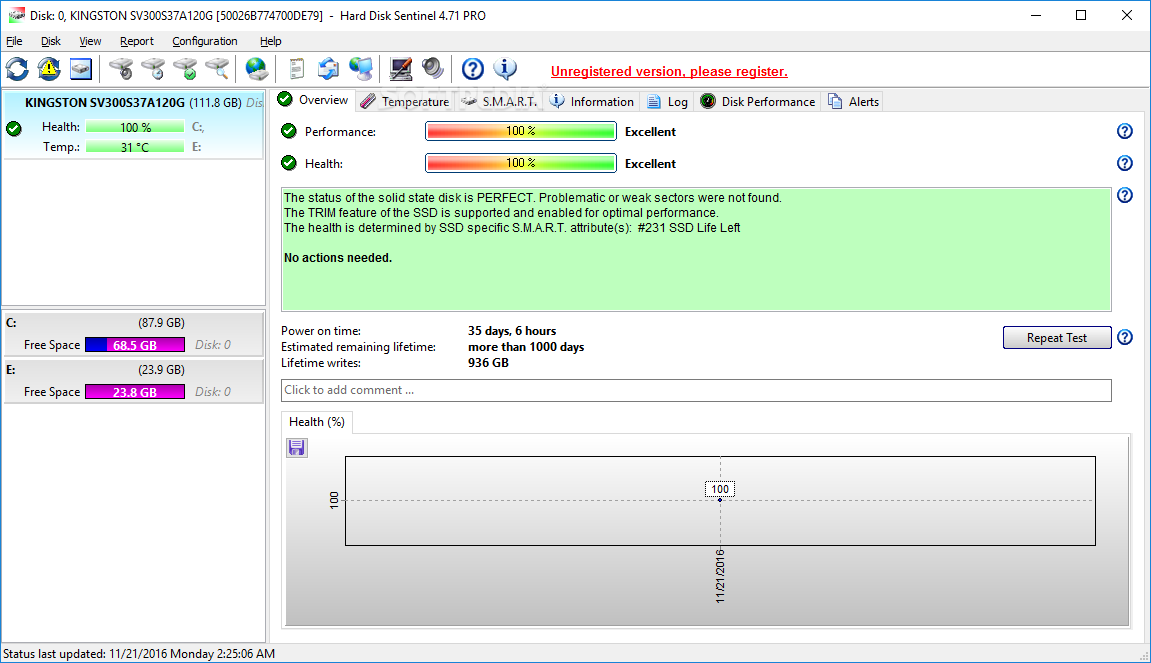Click the Repeat Test button
This screenshot has height=663, width=1151.
[x=1057, y=338]
